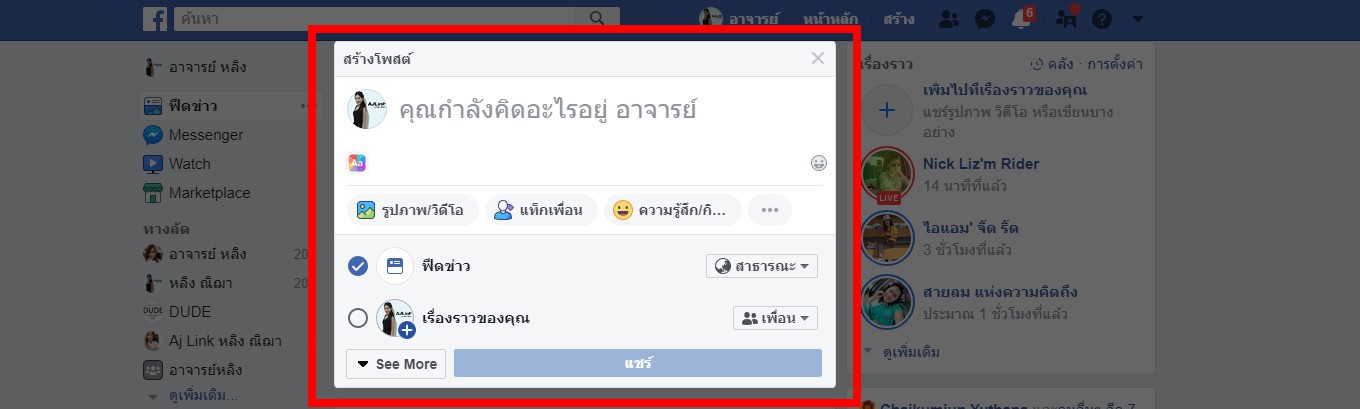1360x409 pixels.
Task: Open the help question mark icon
Action: coord(1101,19)
